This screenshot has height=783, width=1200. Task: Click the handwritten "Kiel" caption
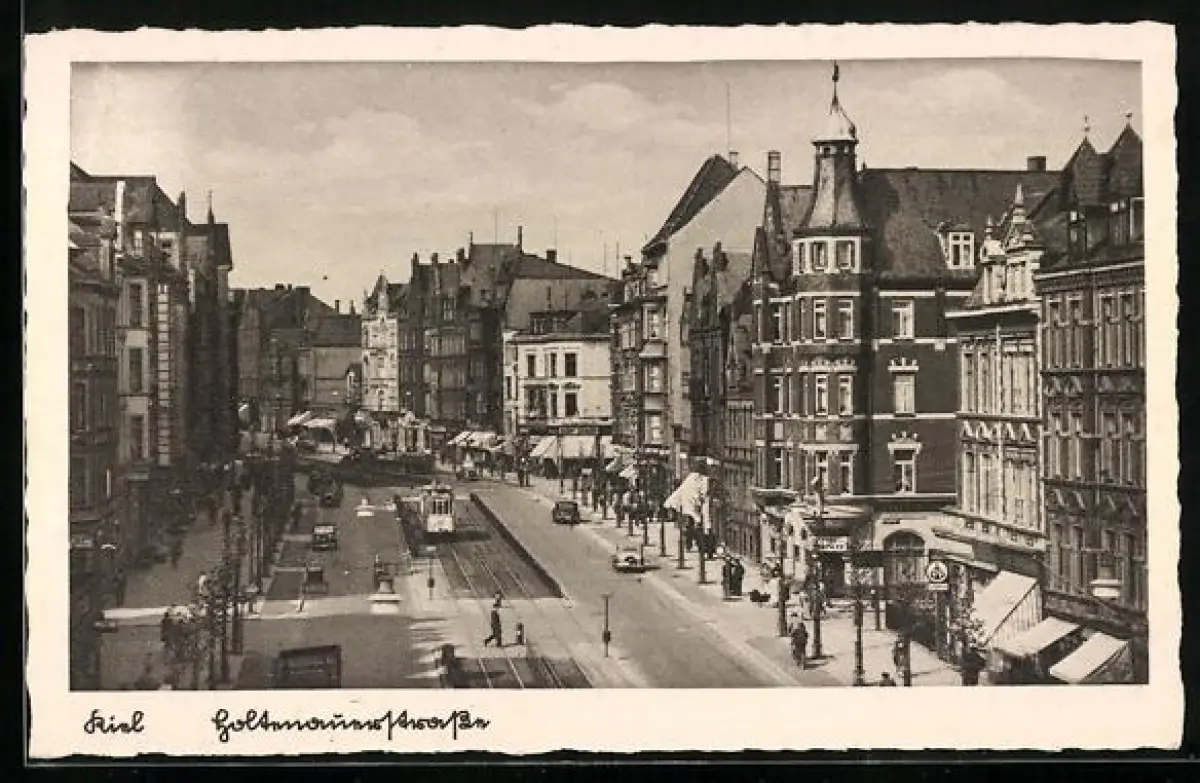pyautogui.click(x=113, y=722)
